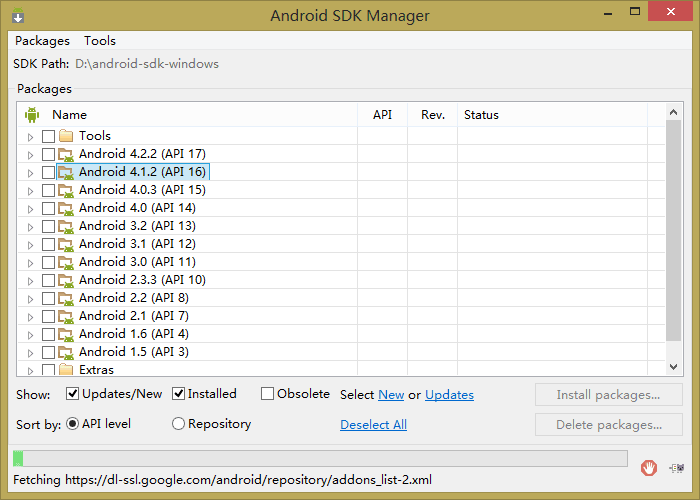Click the Android 2.1 (API 7) package icon
Image resolution: width=700 pixels, height=500 pixels.
66,317
